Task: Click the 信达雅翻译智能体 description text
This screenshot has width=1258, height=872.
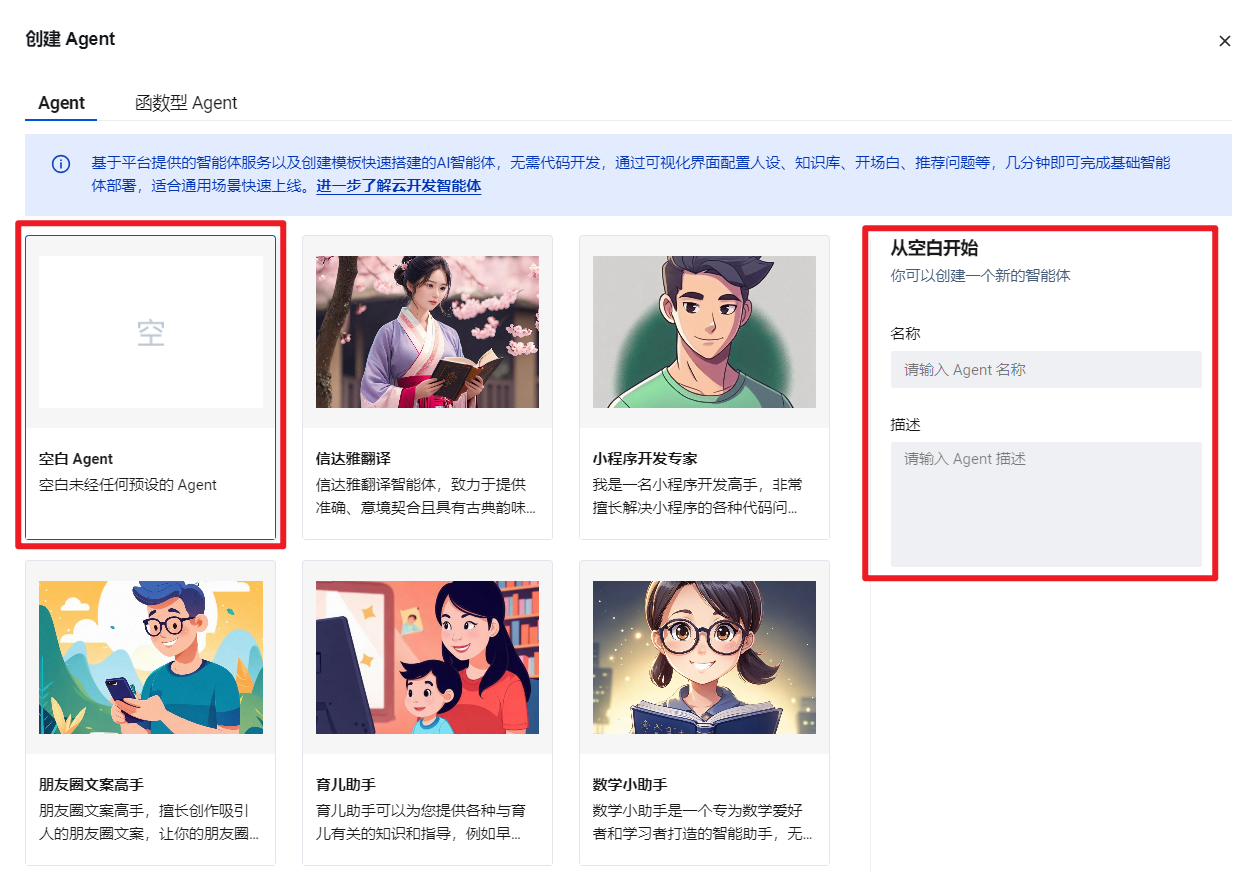Action: [427, 496]
